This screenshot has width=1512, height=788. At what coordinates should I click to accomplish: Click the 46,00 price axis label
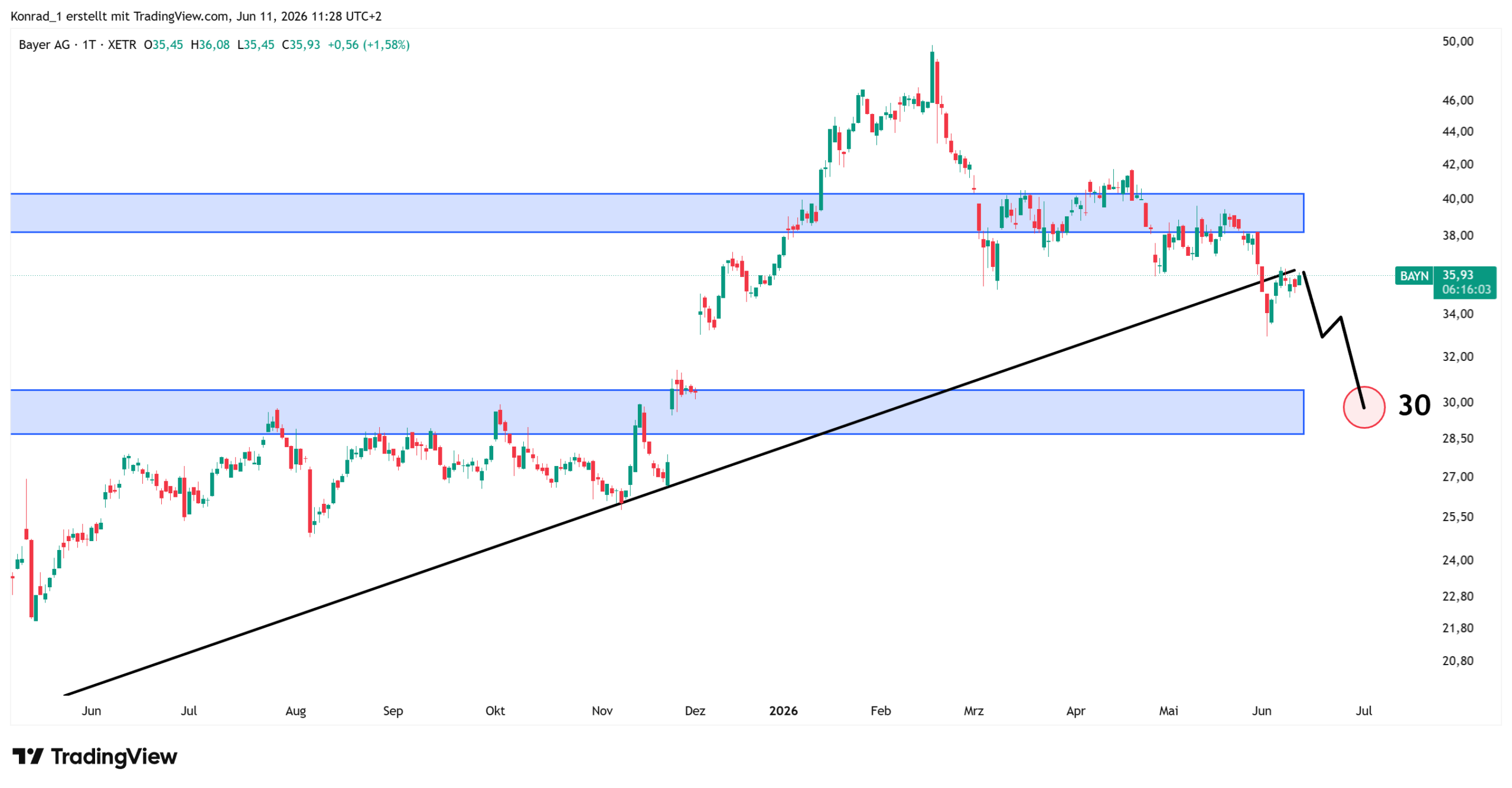1458,100
